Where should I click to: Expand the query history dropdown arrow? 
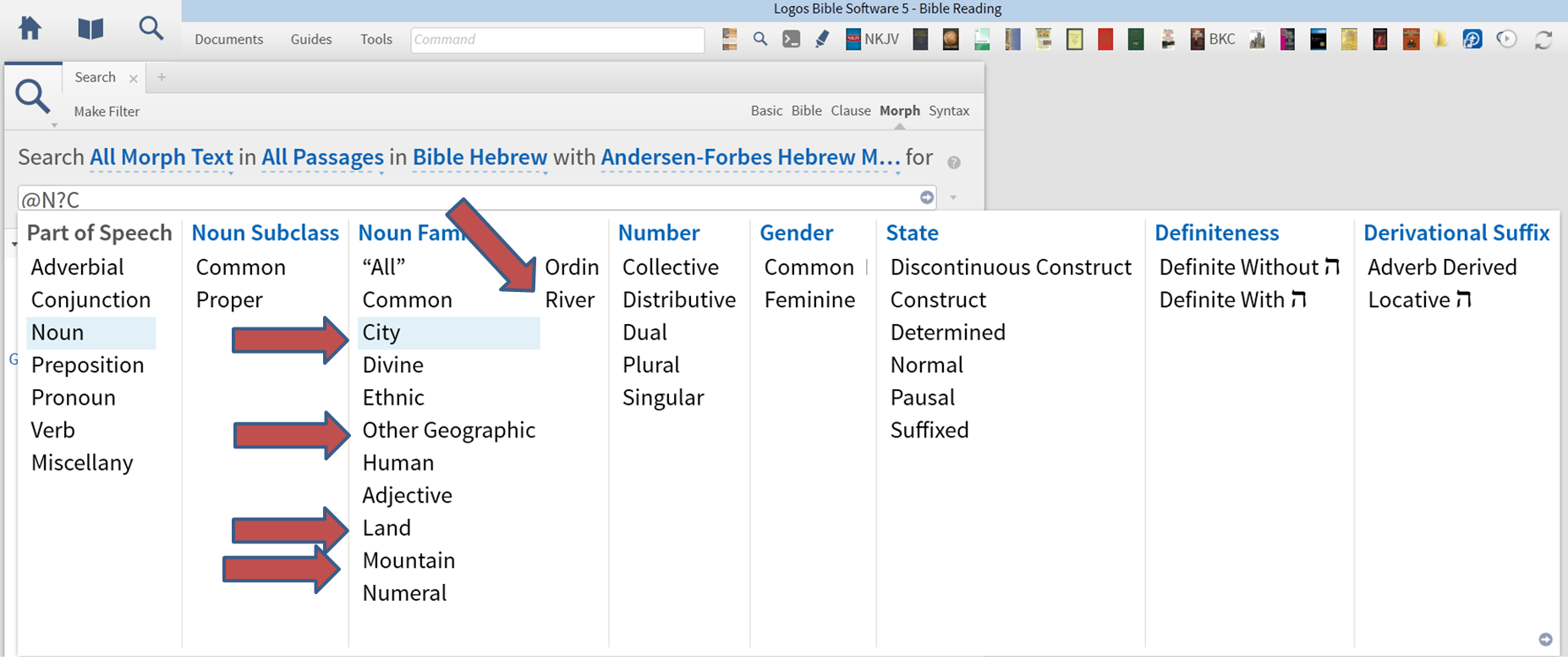tap(953, 198)
